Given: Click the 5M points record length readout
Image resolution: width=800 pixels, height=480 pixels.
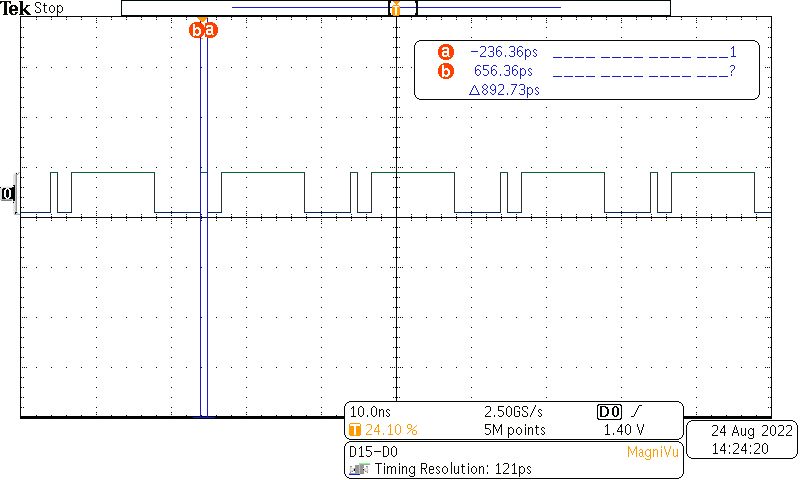Looking at the screenshot, I should (515, 430).
